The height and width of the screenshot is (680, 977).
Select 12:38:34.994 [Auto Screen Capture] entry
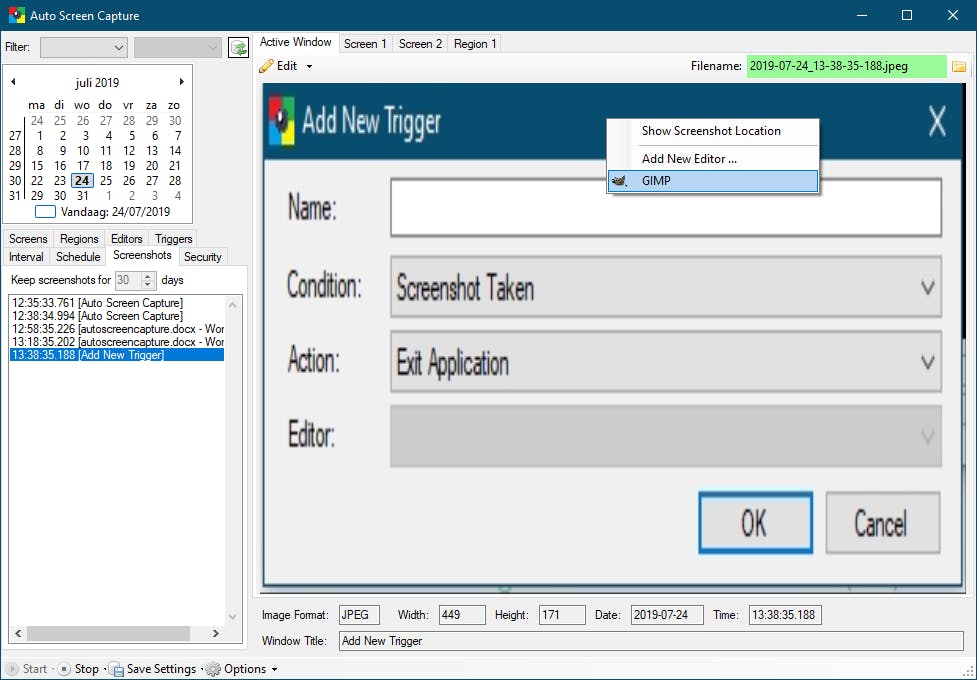coord(117,316)
